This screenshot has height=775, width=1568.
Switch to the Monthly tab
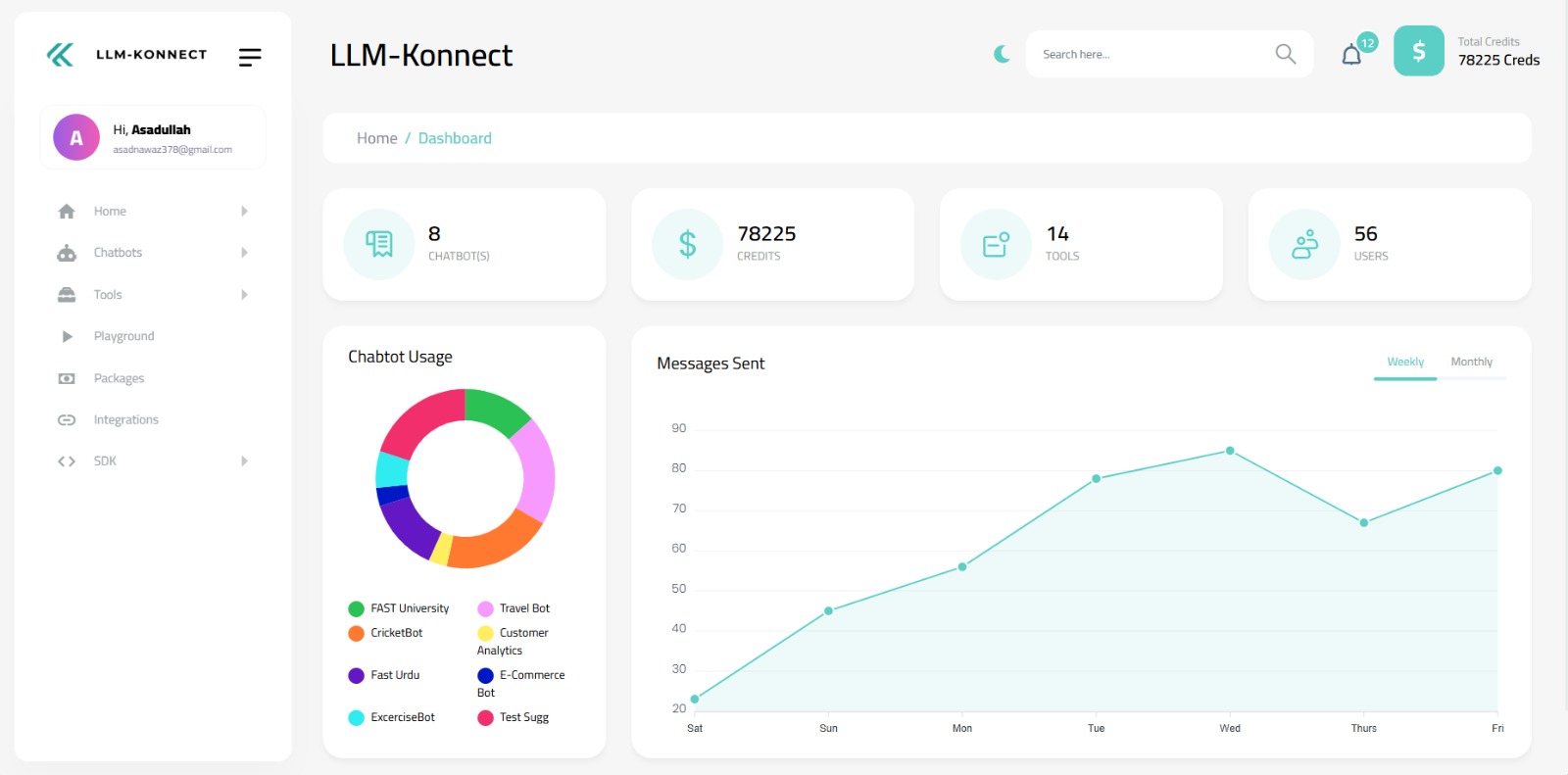tap(1471, 363)
